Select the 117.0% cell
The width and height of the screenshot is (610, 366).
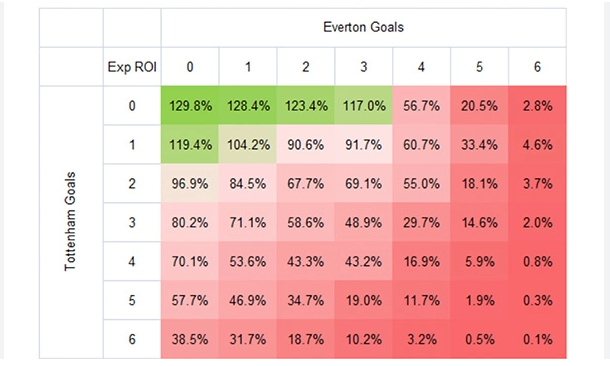(x=364, y=105)
